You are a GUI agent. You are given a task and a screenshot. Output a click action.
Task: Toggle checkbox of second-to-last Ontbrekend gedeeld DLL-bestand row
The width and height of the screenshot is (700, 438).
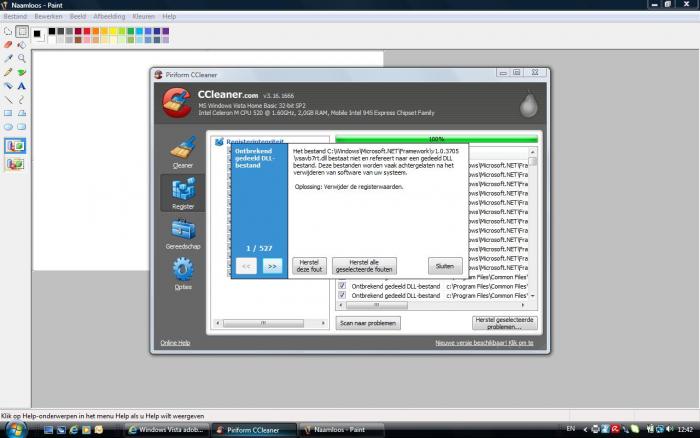[342, 286]
